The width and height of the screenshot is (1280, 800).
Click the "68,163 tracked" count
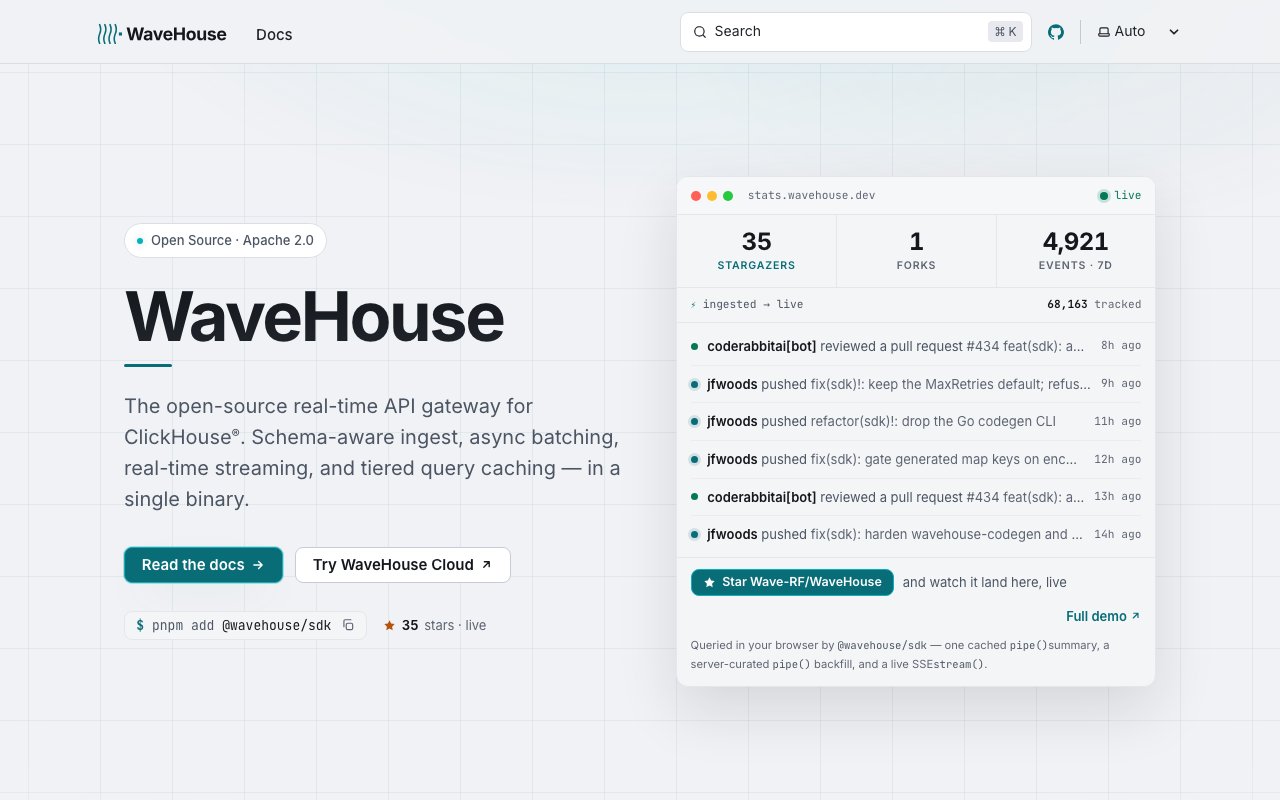(1094, 304)
